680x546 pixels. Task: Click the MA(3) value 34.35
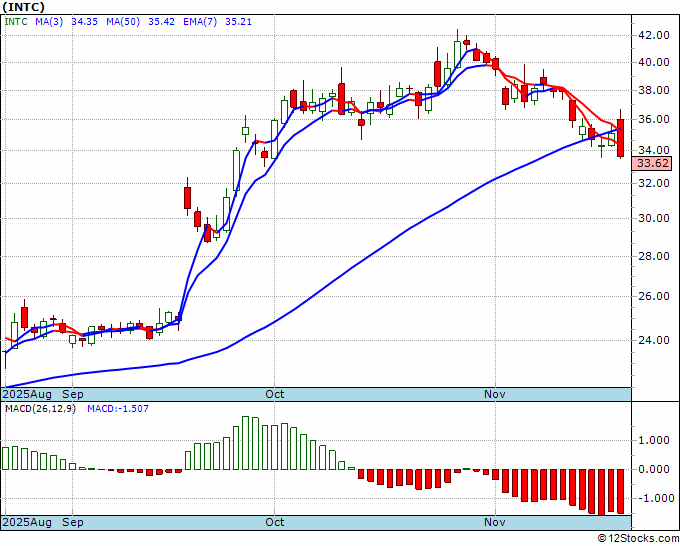(84, 22)
